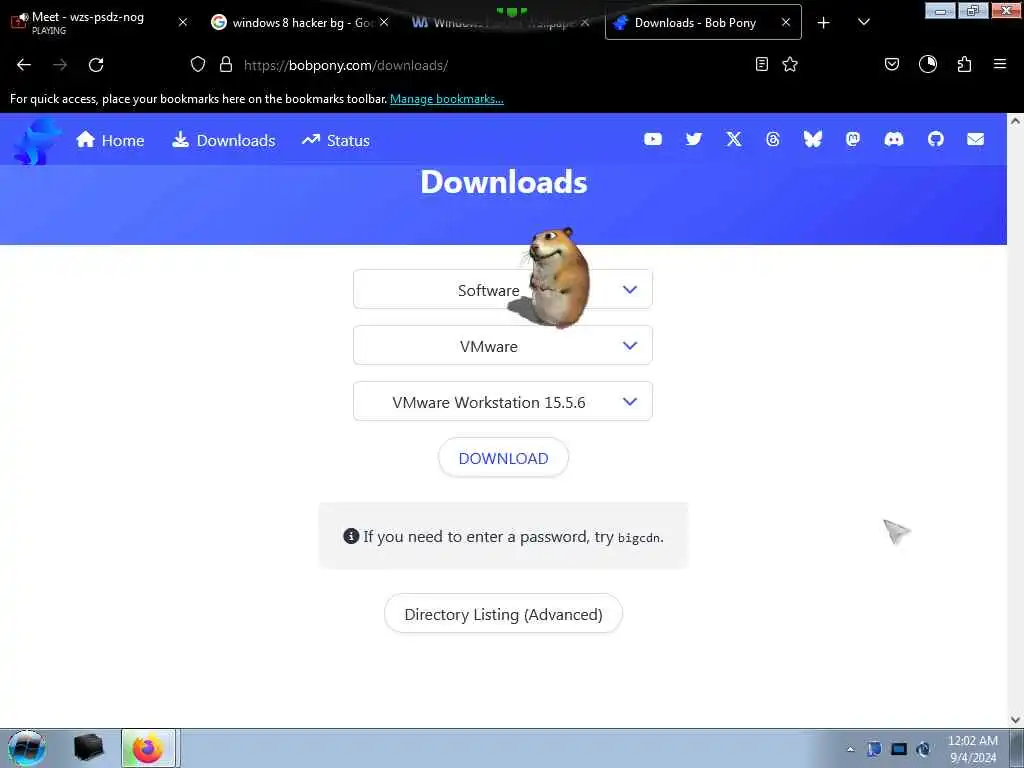Close the windows 8 hacker bg tab

coord(384,22)
